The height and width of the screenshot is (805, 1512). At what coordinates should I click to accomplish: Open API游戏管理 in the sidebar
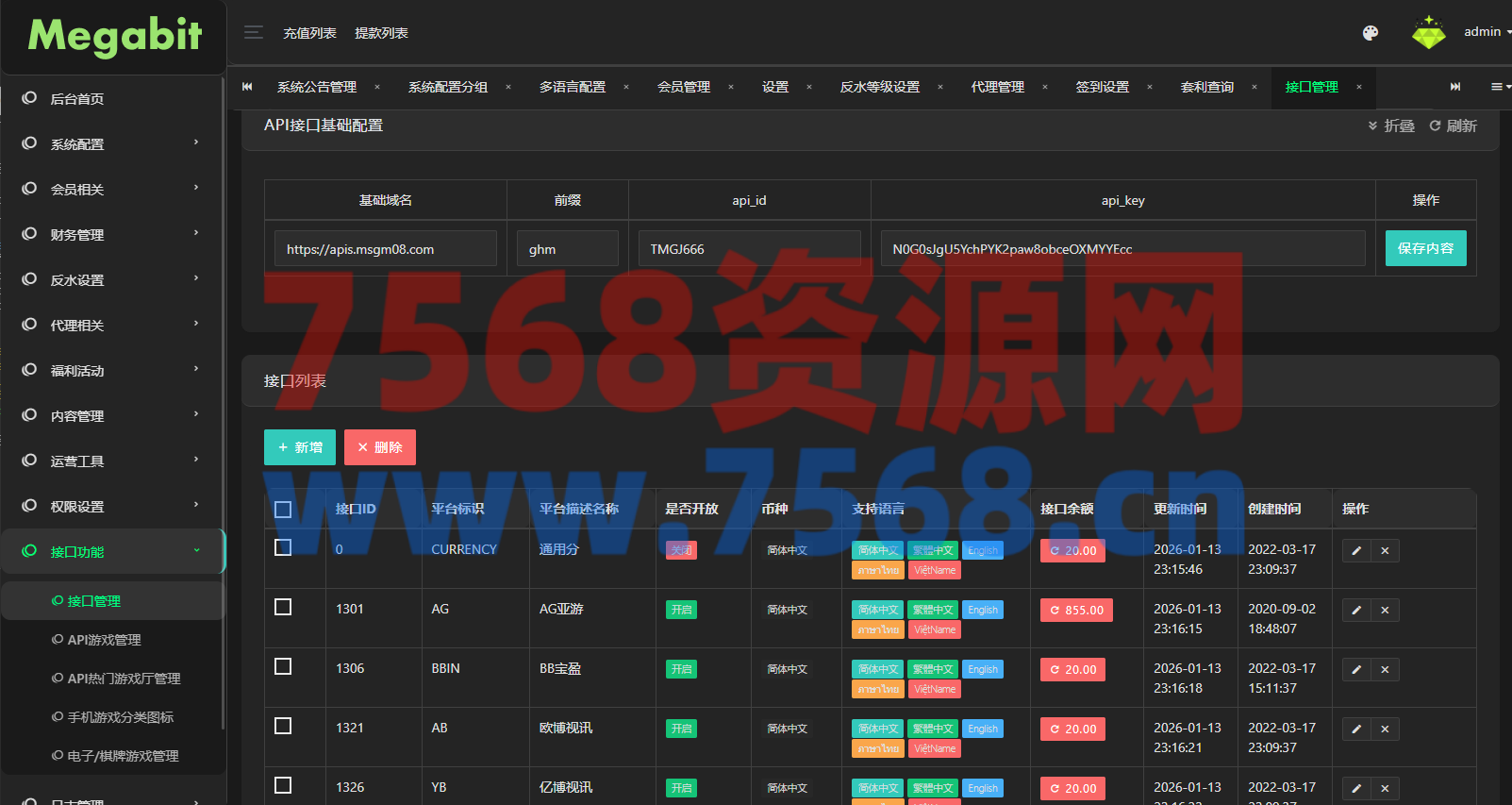click(x=104, y=640)
